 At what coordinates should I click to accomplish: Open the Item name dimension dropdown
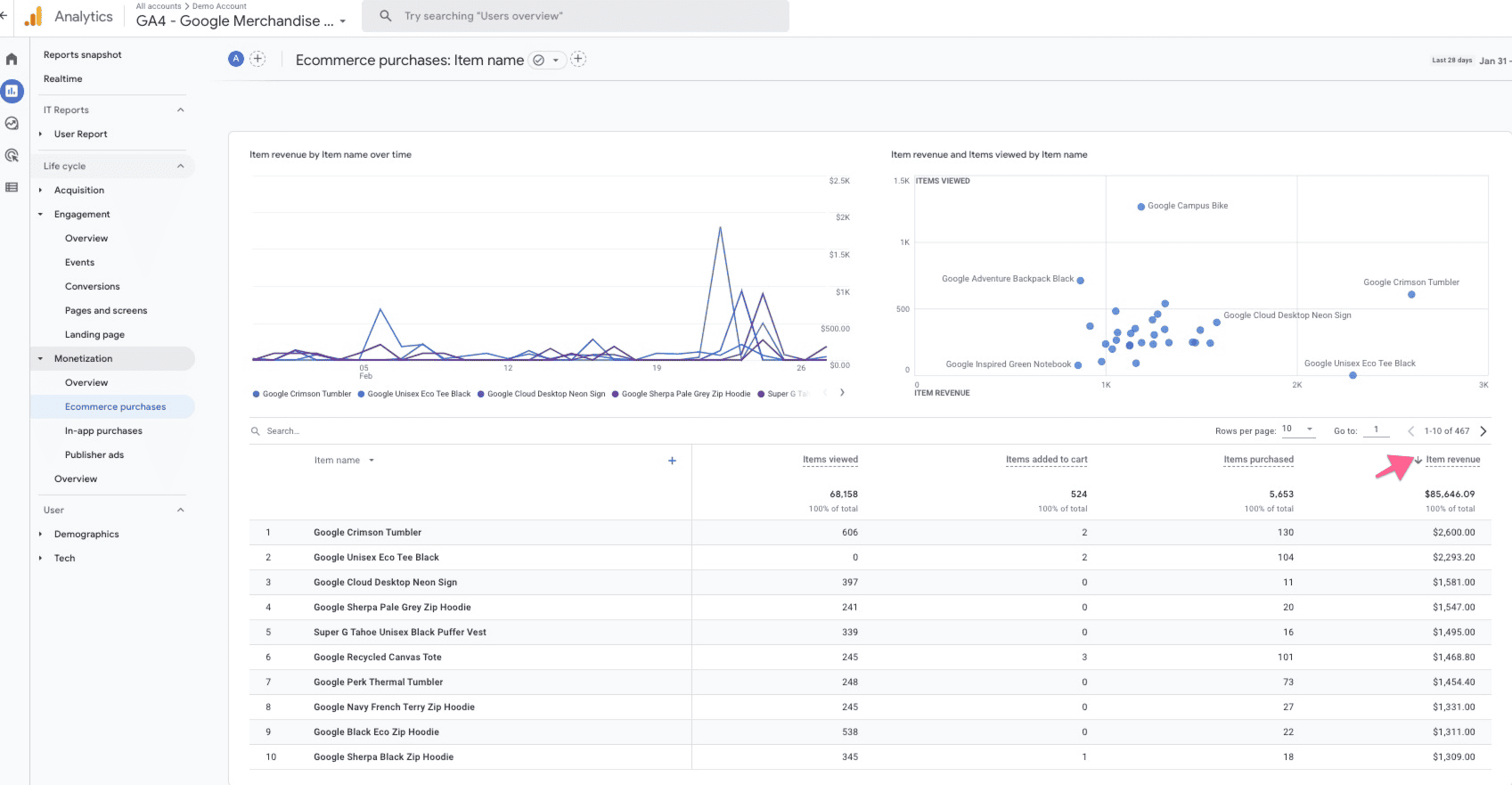(372, 461)
